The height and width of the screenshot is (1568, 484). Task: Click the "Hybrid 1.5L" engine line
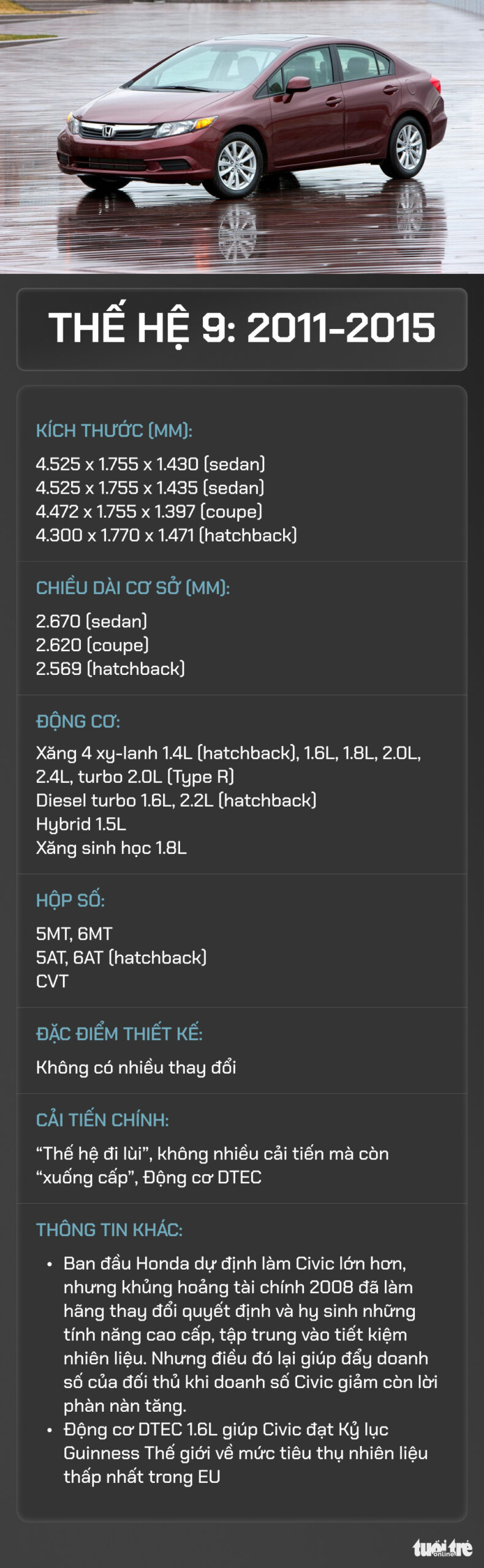pyautogui.click(x=81, y=824)
